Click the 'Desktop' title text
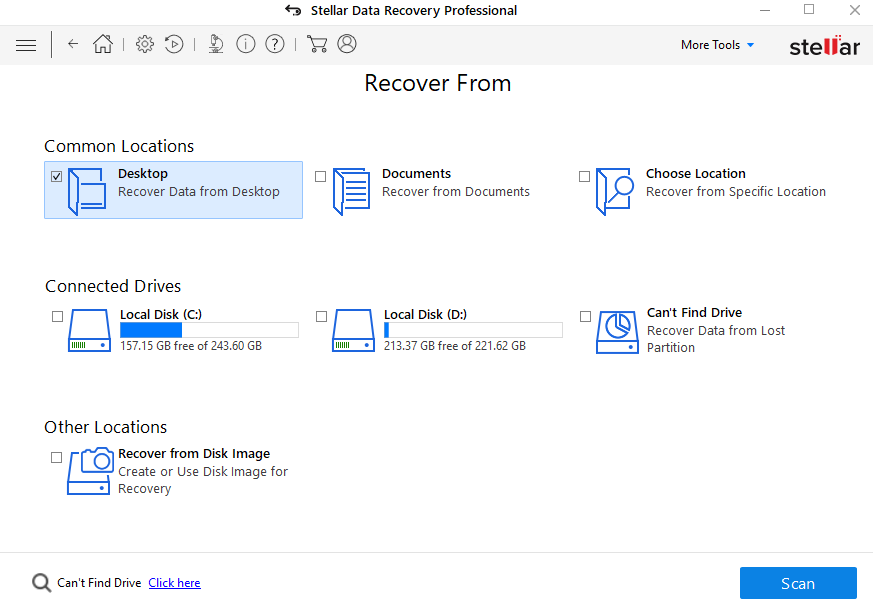 tap(143, 174)
